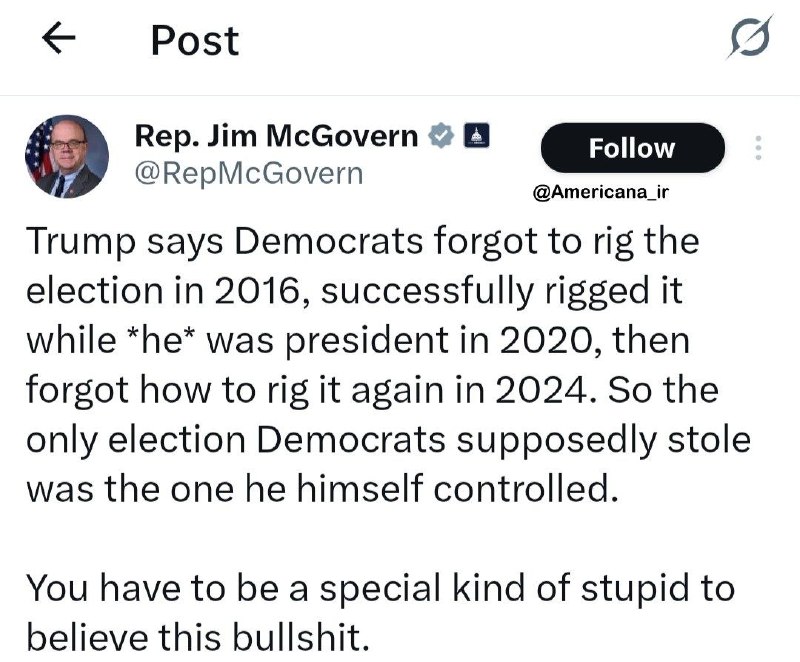The image size is (800, 662).
Task: Tap the final line 'believe this bullshit.'
Action: point(197,638)
